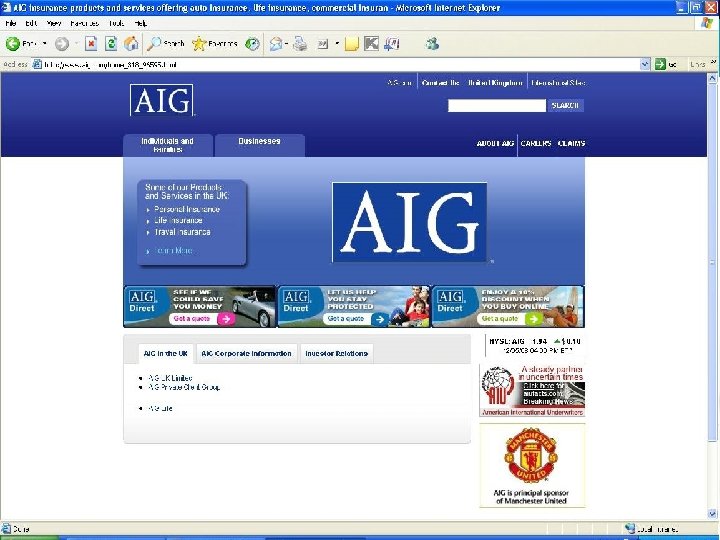Open the Tools menu
The width and height of the screenshot is (720, 540).
[117, 23]
